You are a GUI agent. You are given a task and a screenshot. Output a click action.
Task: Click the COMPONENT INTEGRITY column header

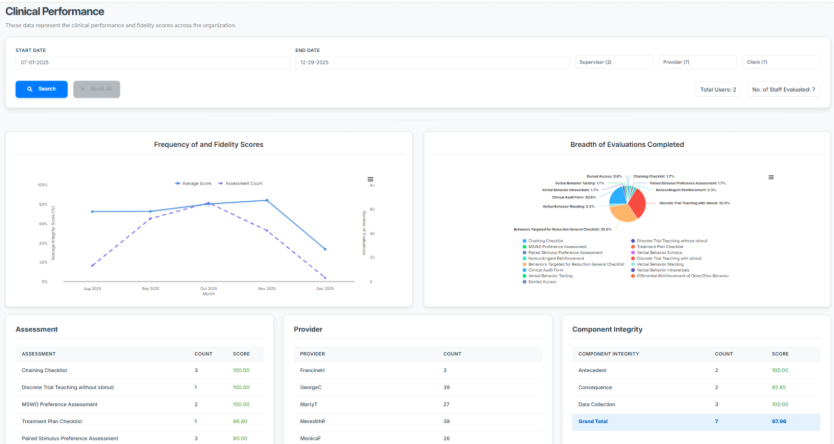[608, 354]
